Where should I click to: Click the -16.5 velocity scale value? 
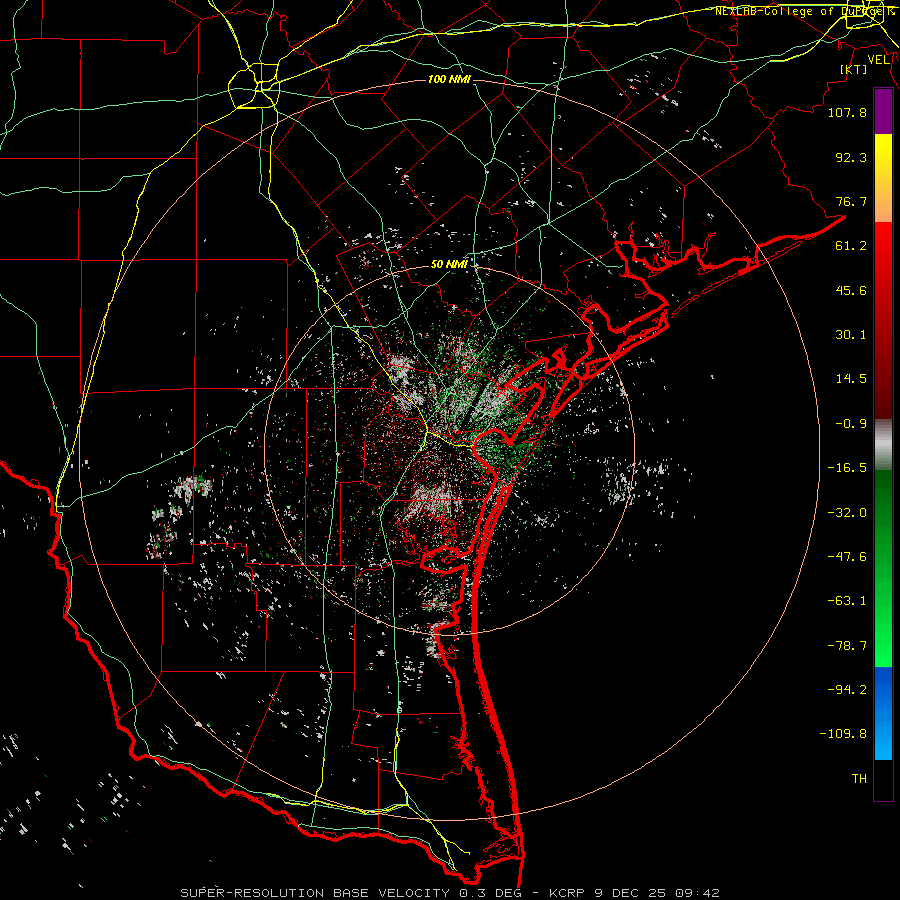point(847,468)
